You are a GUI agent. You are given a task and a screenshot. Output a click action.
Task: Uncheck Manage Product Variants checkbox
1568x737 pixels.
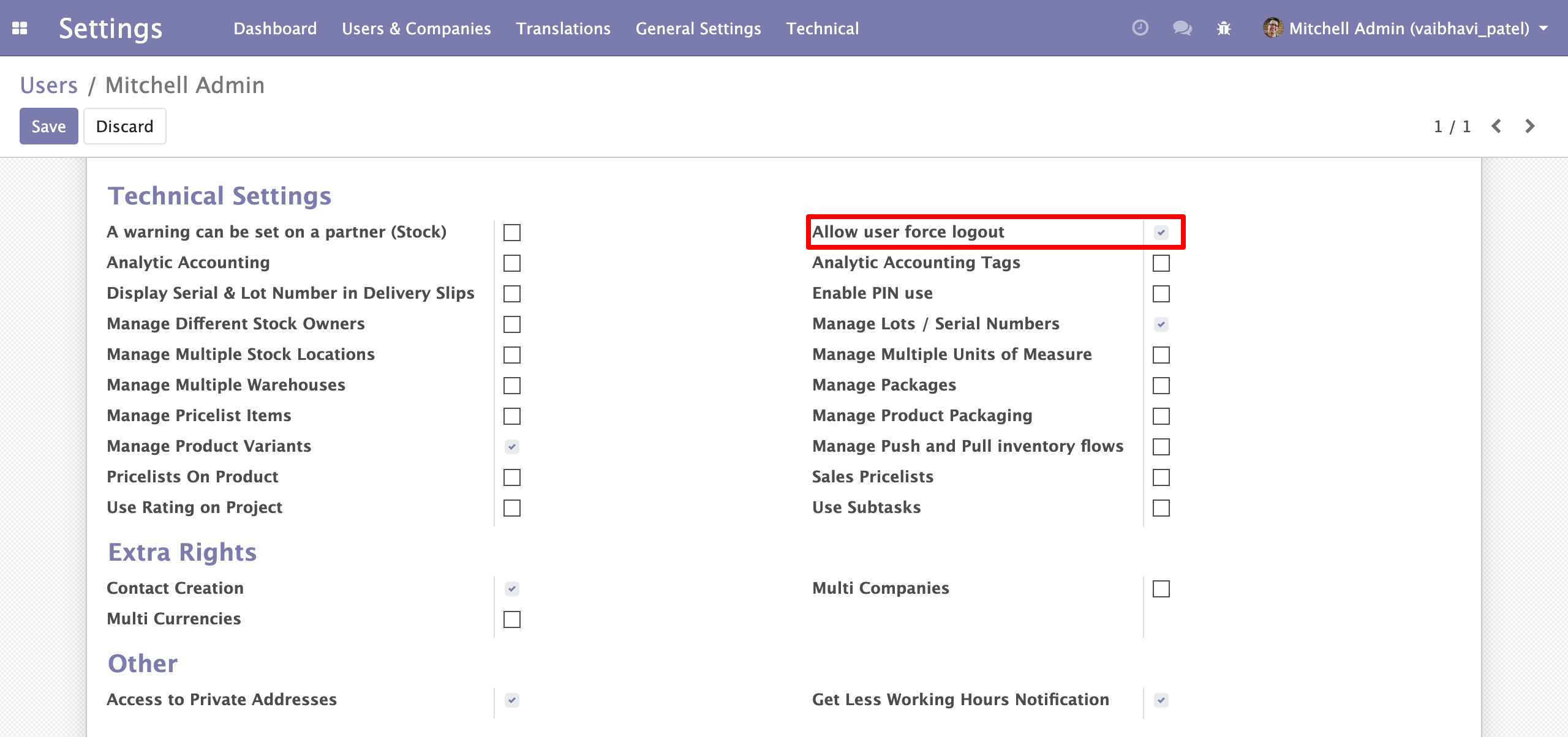pyautogui.click(x=512, y=447)
